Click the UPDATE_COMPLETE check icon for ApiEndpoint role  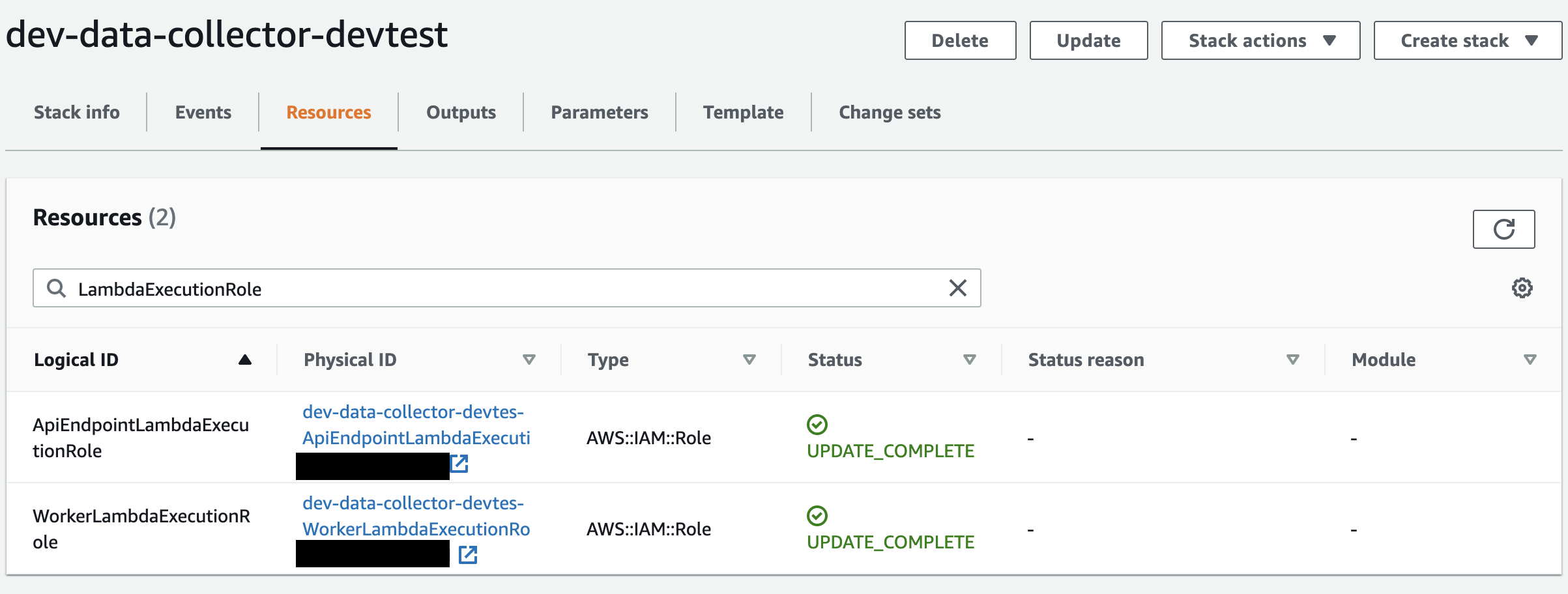(817, 425)
